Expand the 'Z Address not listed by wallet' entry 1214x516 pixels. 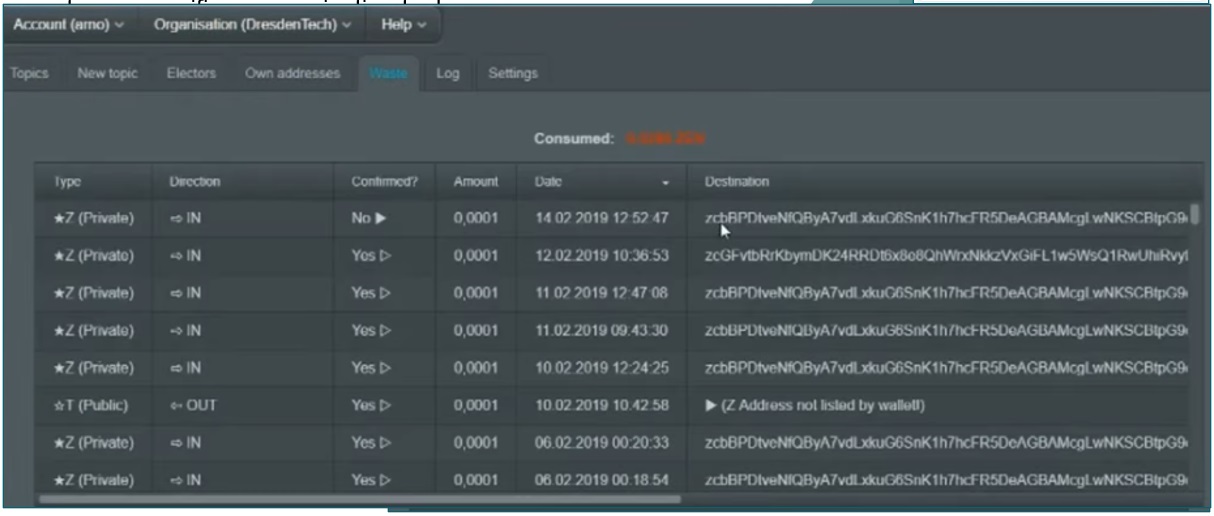(712, 406)
